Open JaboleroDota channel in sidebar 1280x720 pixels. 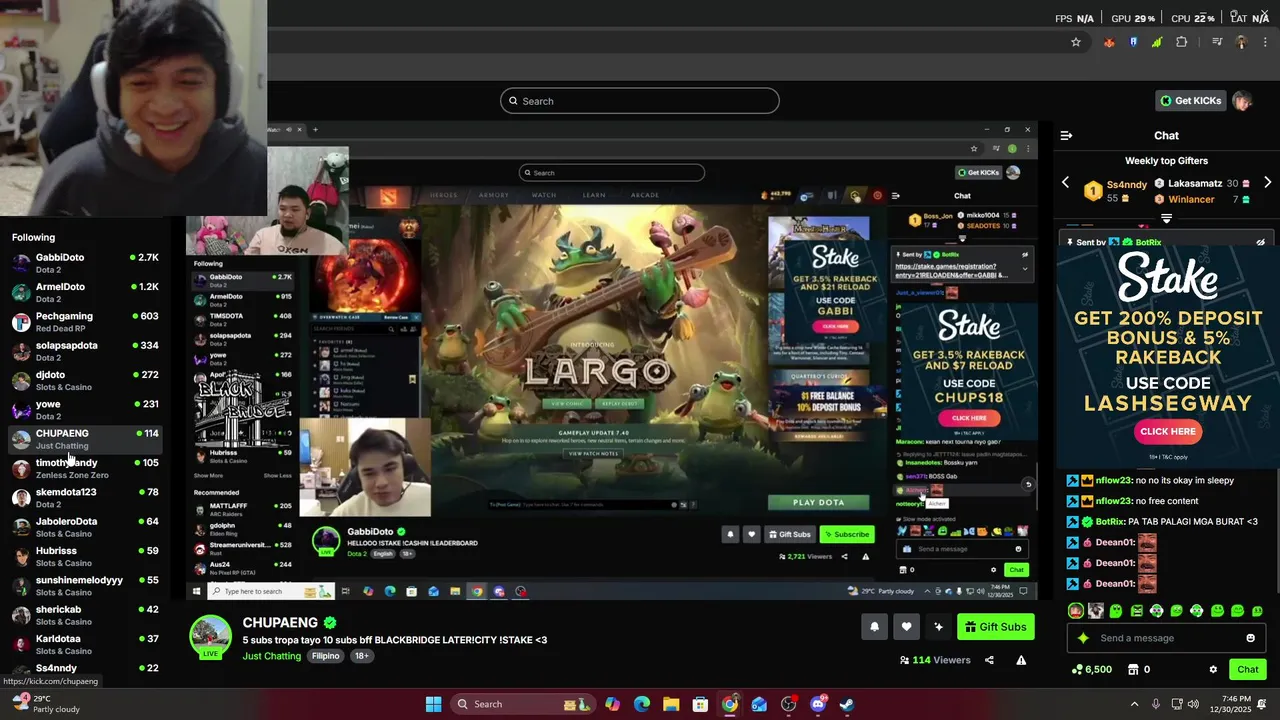pos(84,527)
